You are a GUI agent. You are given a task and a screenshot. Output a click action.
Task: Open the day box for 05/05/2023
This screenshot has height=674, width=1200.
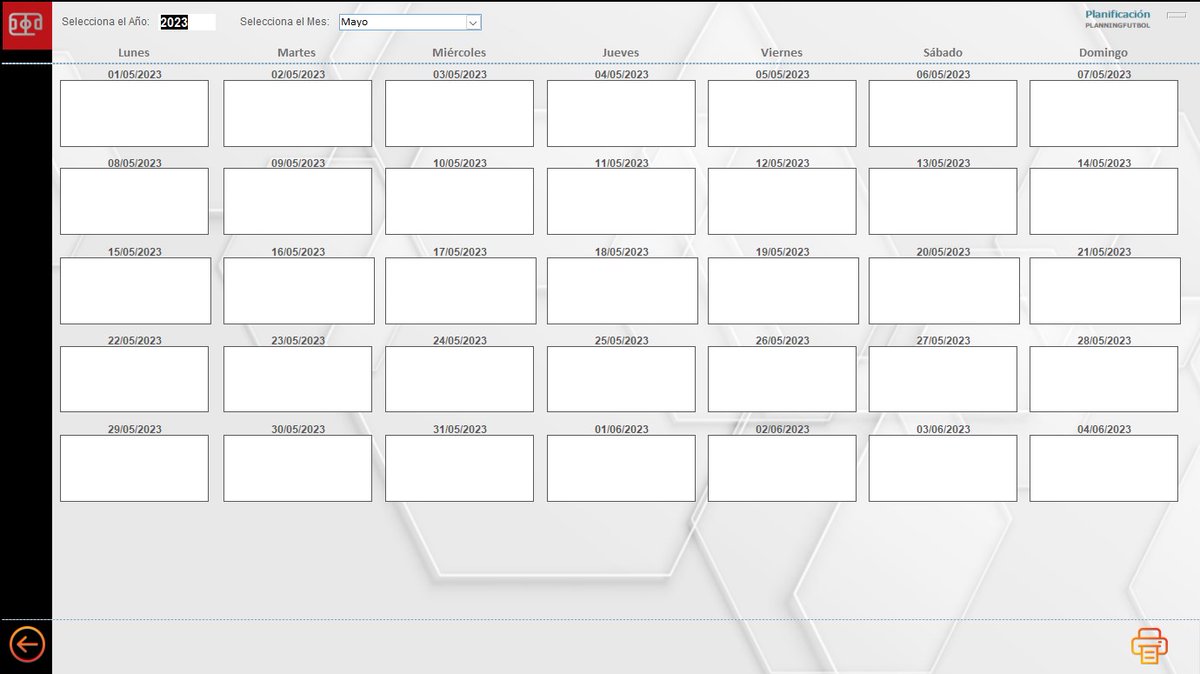tap(782, 113)
